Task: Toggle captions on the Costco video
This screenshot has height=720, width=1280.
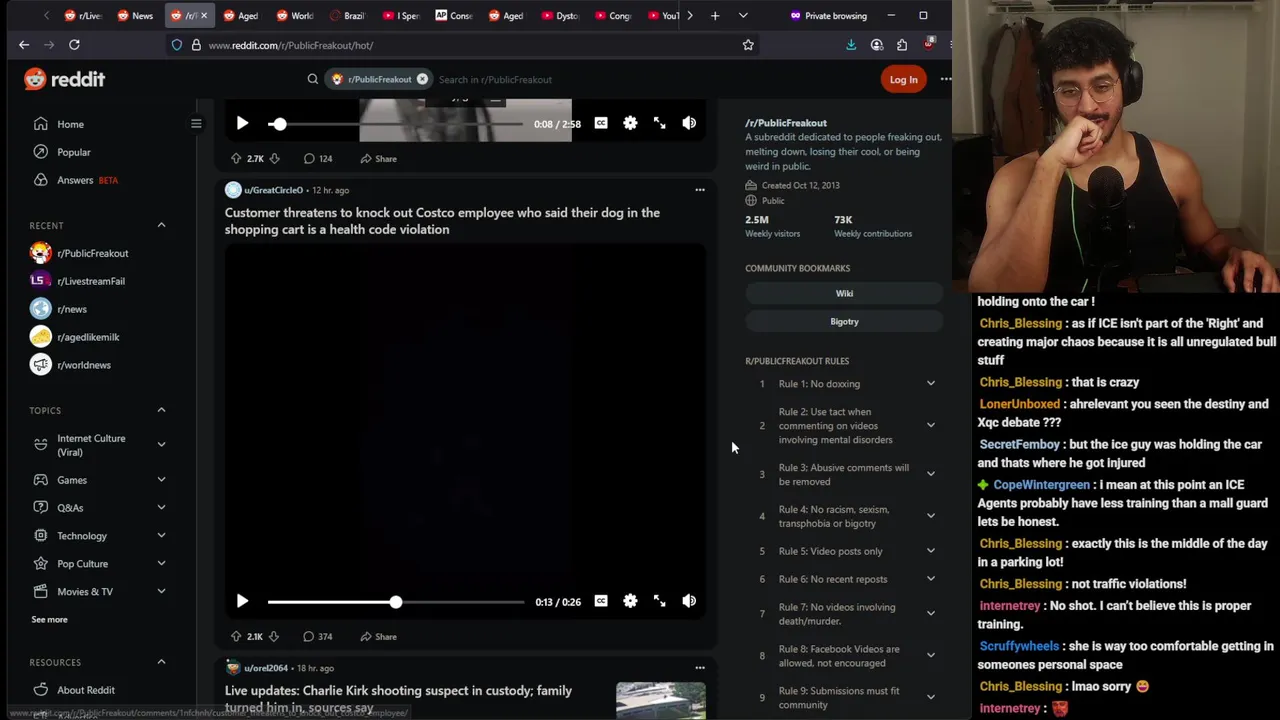Action: (x=601, y=601)
